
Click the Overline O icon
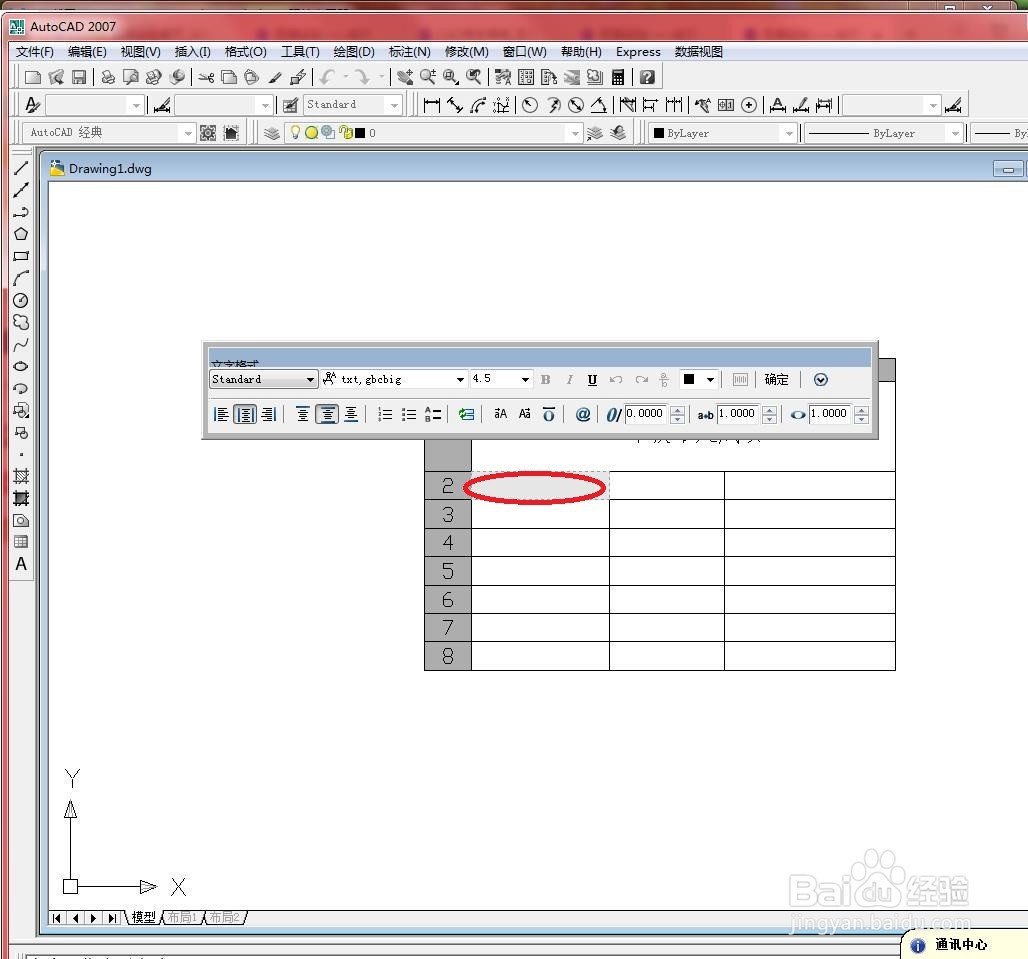click(x=549, y=414)
